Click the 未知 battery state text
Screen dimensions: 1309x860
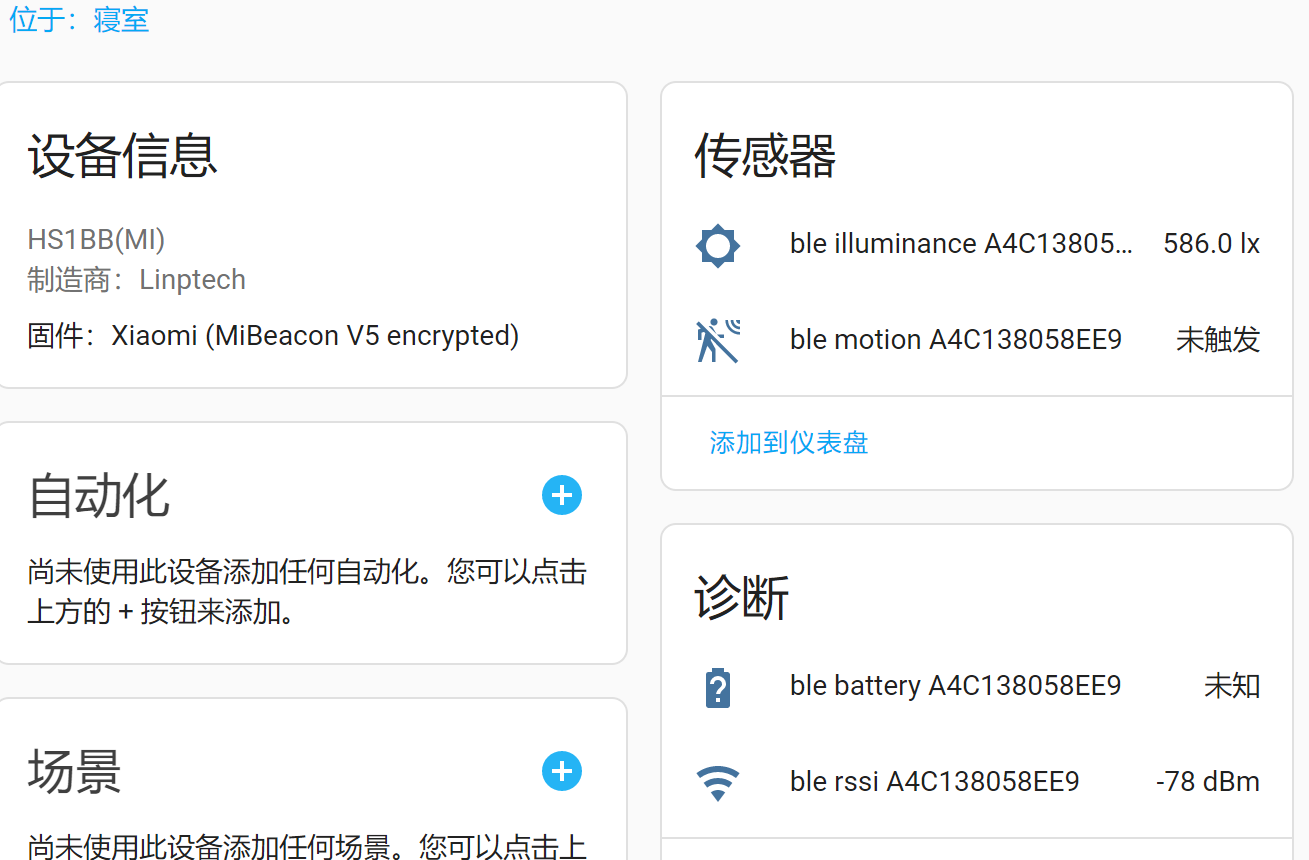click(1231, 685)
